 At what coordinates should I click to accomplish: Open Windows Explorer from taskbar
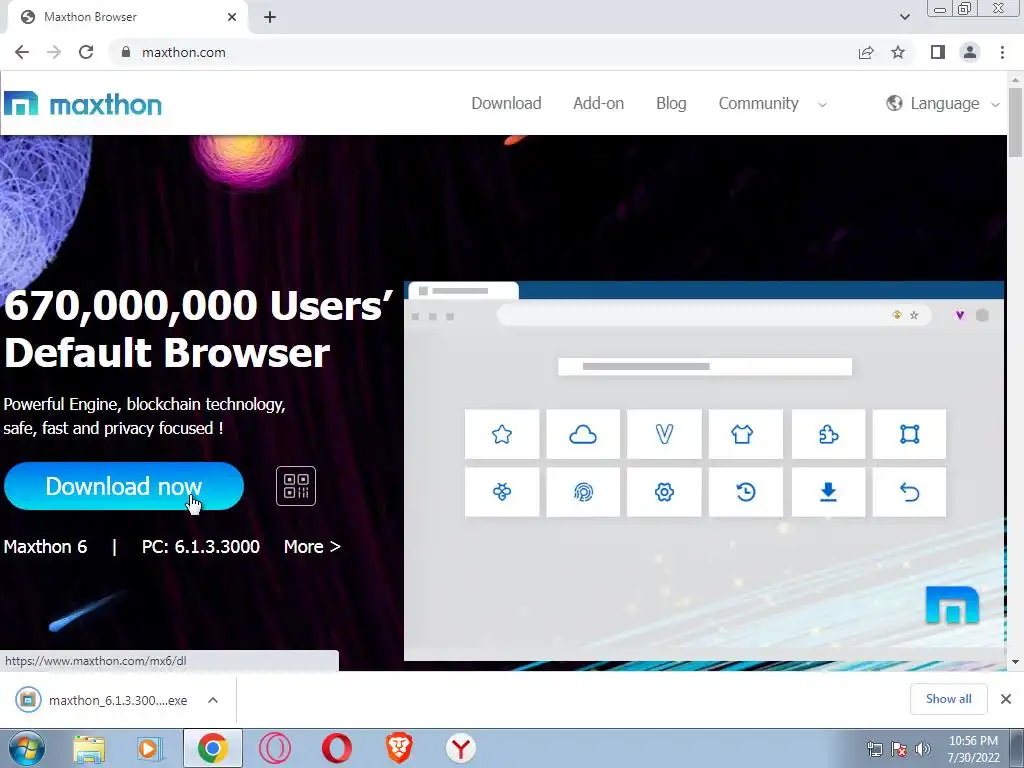tap(89, 748)
